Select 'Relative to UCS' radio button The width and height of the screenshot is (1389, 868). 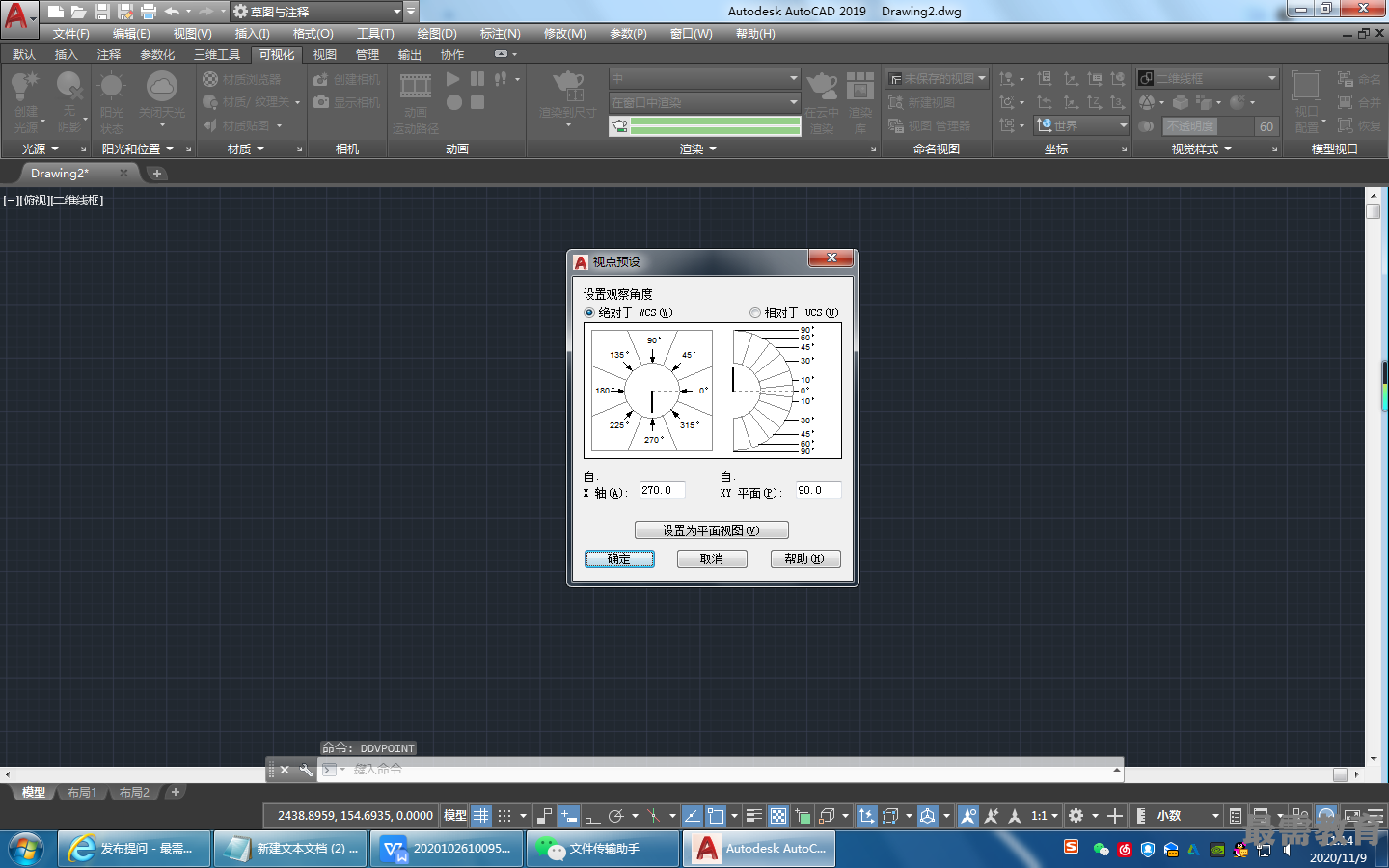[755, 312]
